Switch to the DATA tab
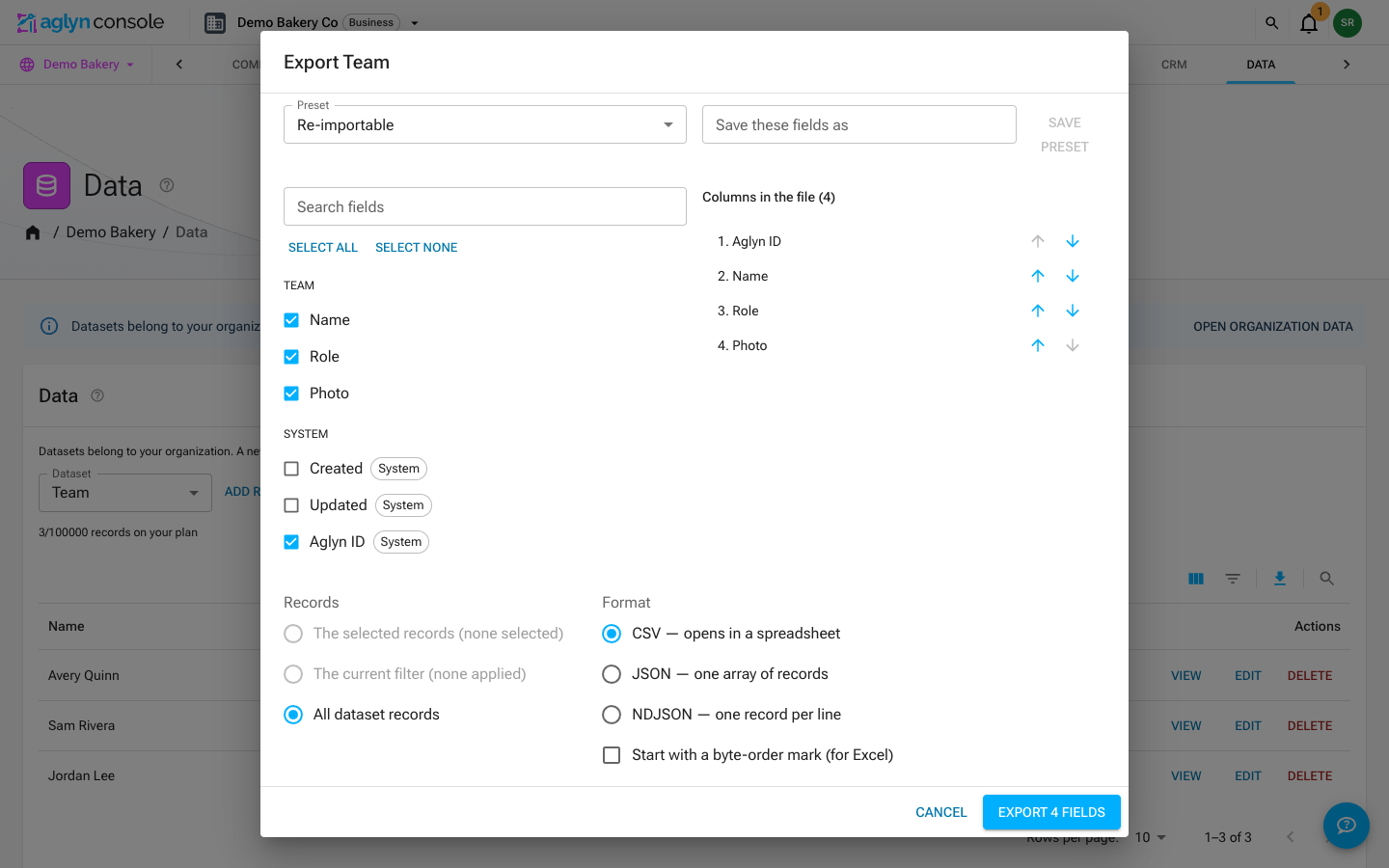The width and height of the screenshot is (1389, 868). coord(1261,65)
